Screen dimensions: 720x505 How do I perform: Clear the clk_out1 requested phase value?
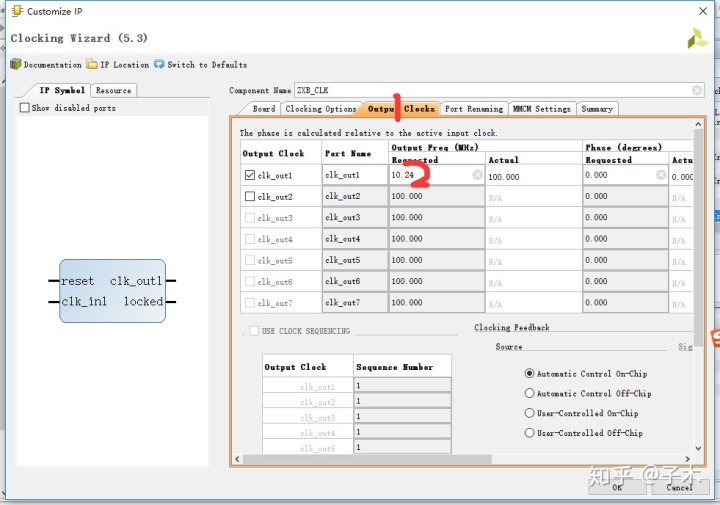pos(661,175)
